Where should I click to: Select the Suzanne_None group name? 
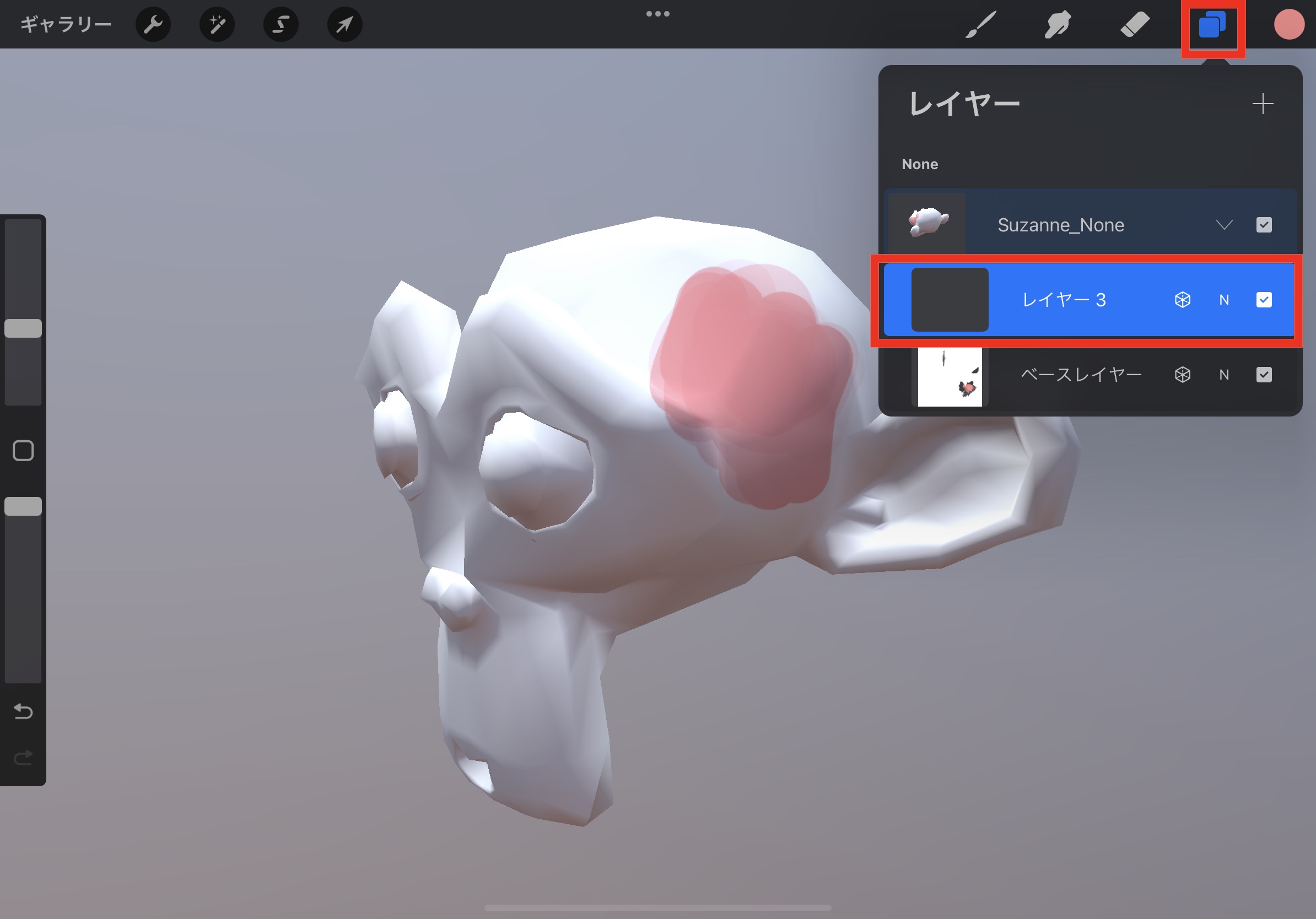click(x=1061, y=225)
